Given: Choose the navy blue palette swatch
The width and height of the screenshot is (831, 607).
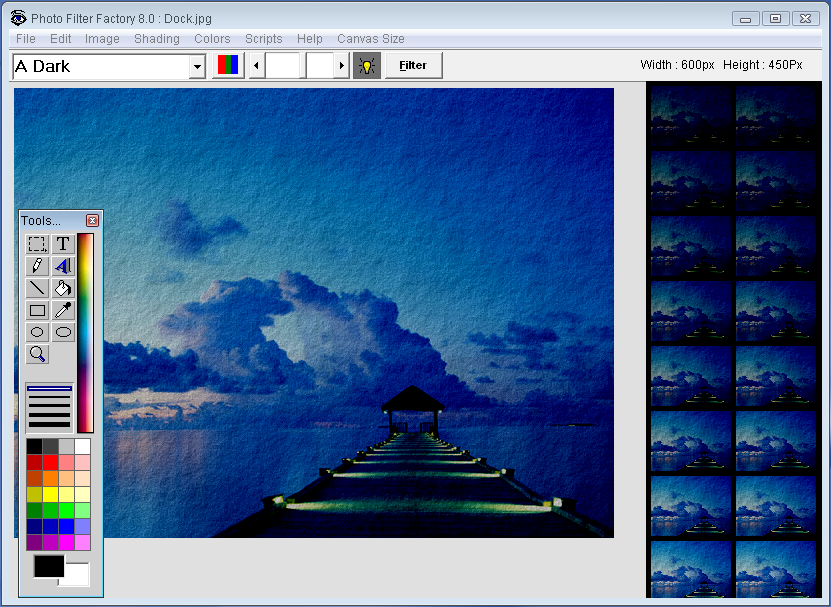Looking at the screenshot, I should (x=34, y=526).
